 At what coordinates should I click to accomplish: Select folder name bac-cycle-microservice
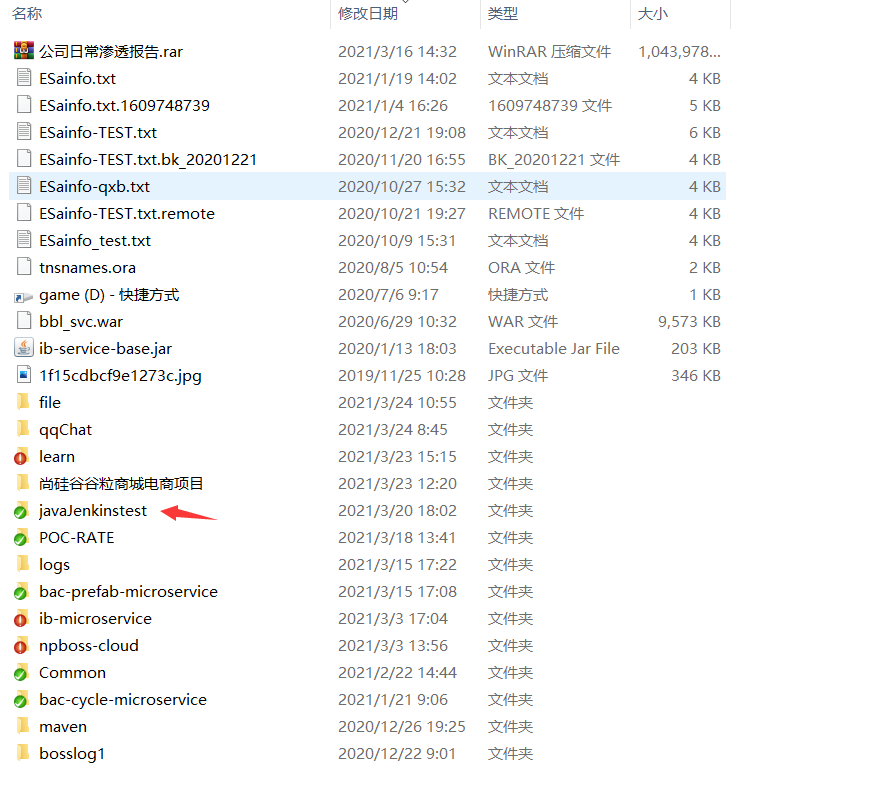[123, 700]
